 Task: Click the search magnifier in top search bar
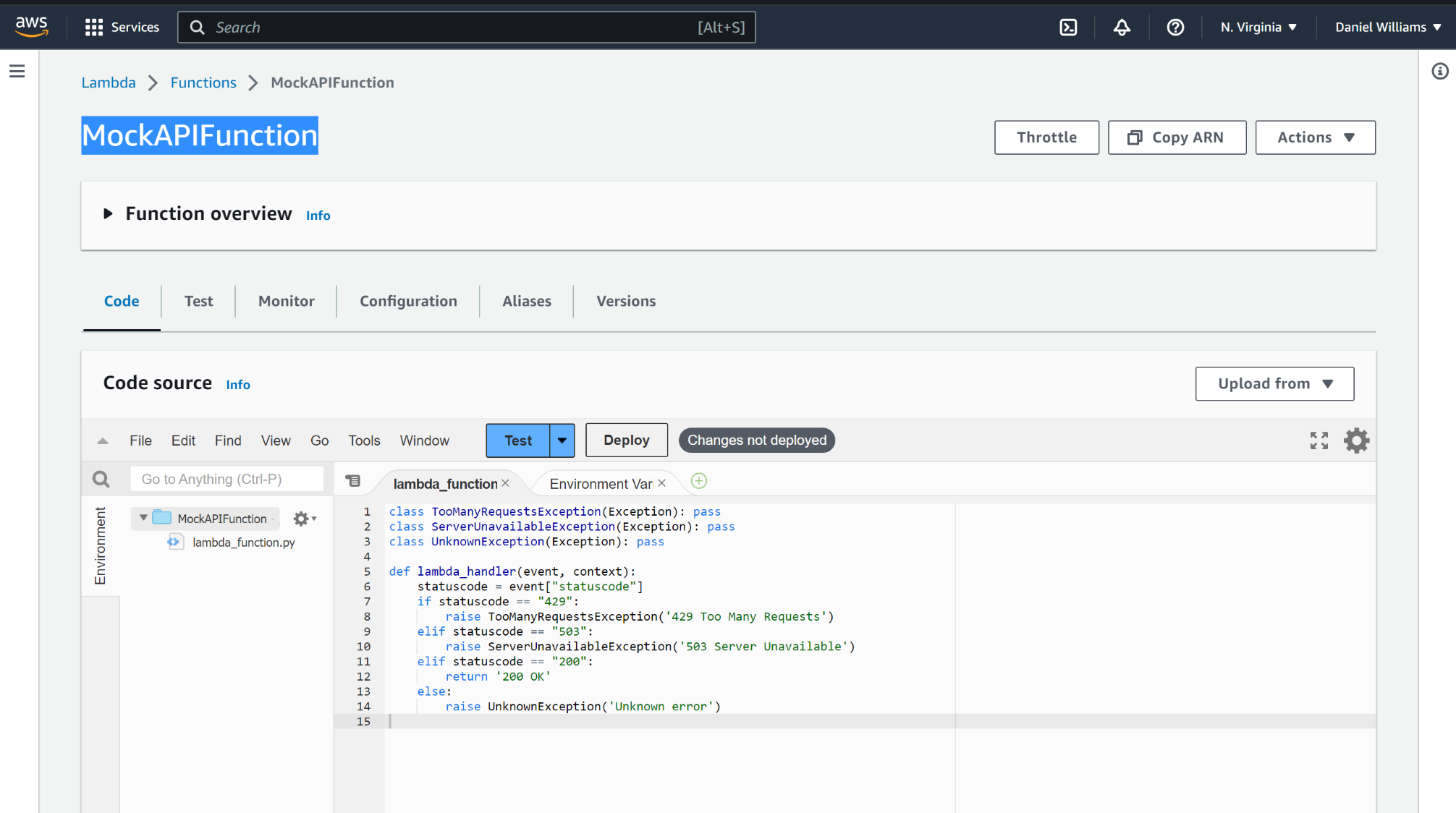point(197,27)
